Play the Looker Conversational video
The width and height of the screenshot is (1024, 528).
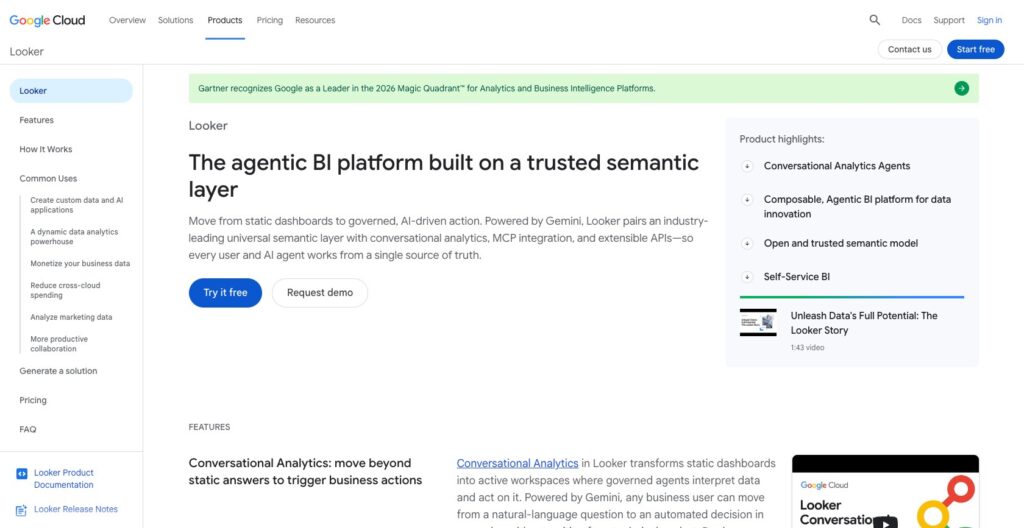point(885,521)
